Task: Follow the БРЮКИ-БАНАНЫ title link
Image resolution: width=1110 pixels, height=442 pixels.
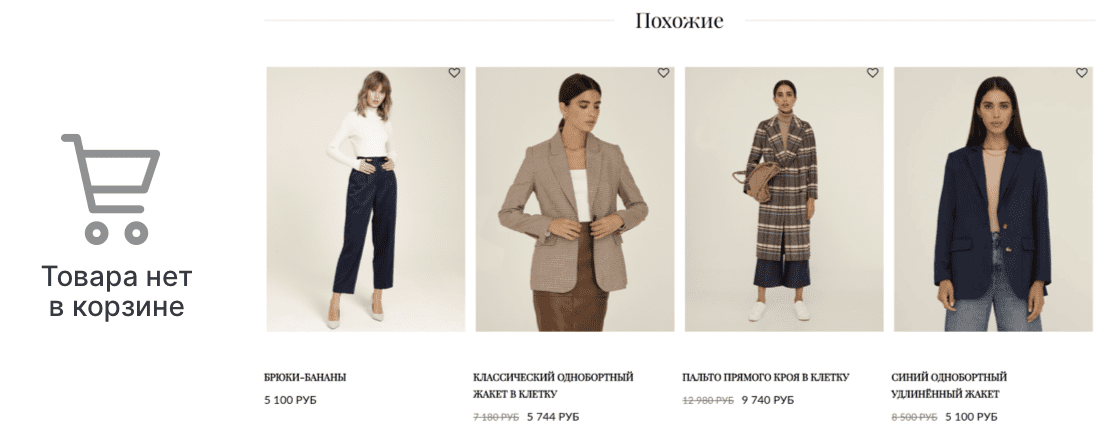Action: [305, 378]
